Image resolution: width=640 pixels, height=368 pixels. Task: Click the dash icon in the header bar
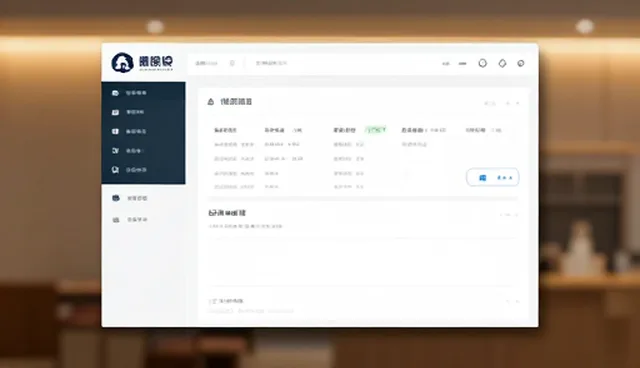click(462, 64)
